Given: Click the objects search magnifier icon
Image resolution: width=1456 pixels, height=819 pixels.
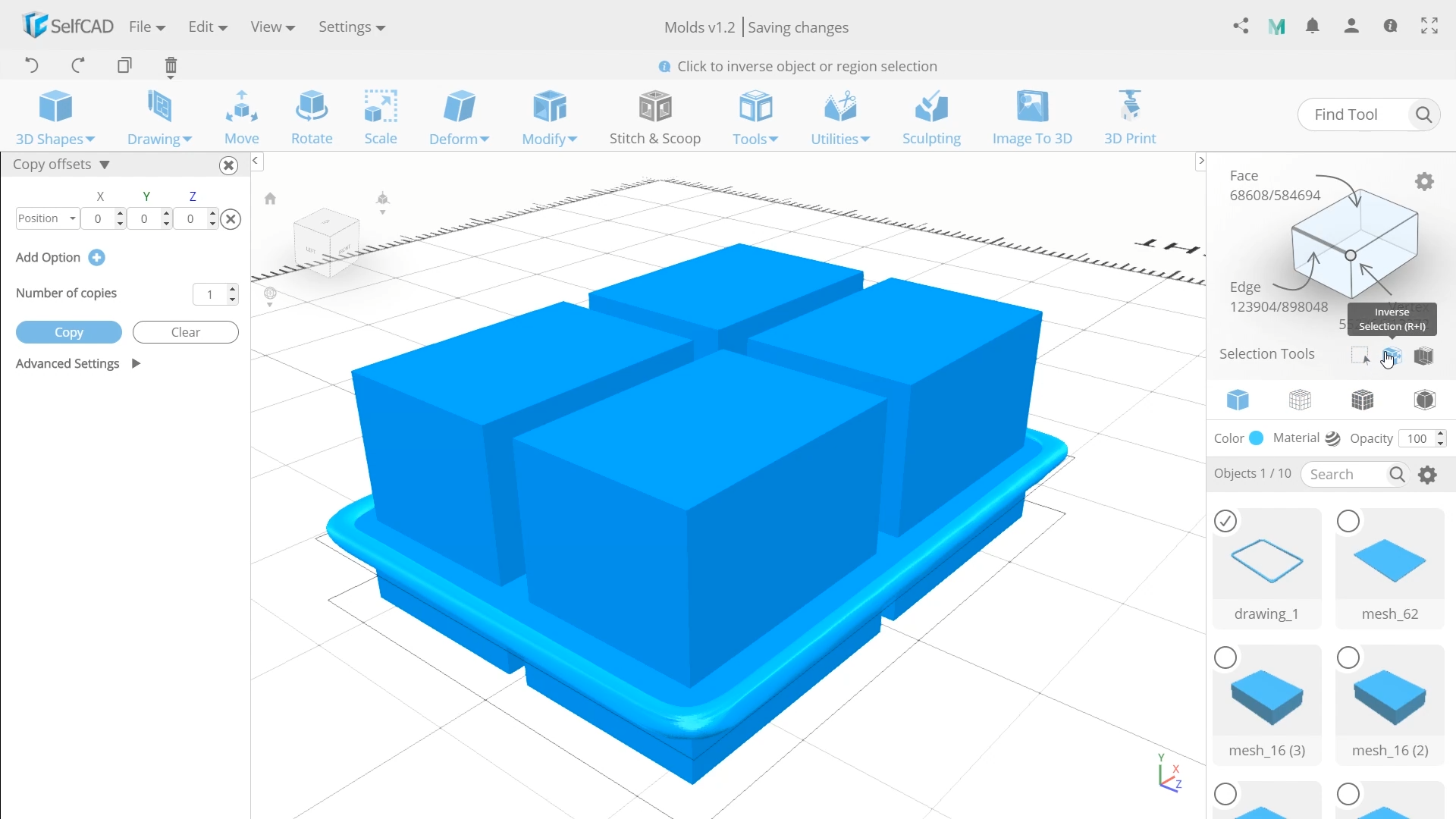Looking at the screenshot, I should pyautogui.click(x=1397, y=475).
